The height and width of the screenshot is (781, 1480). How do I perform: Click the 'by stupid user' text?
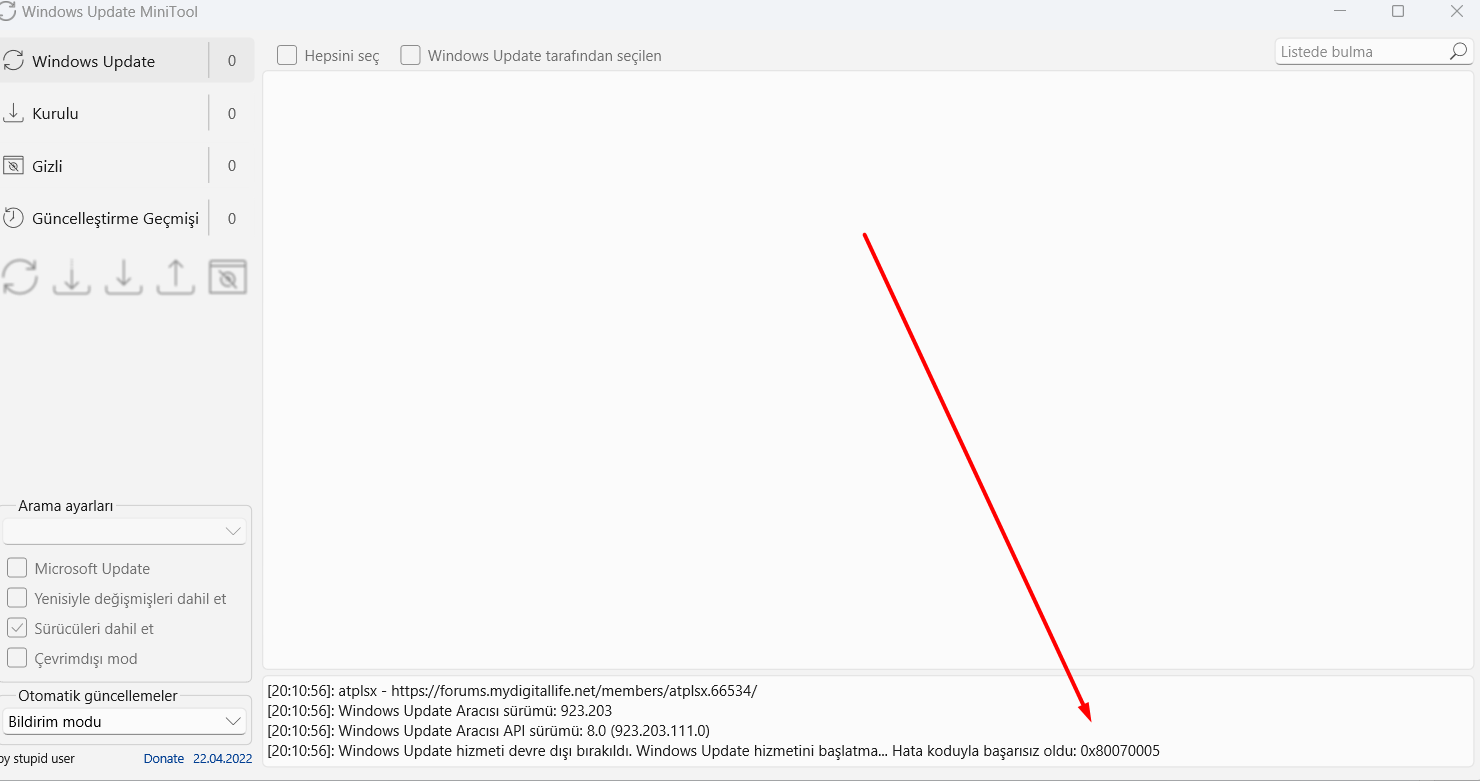click(38, 759)
